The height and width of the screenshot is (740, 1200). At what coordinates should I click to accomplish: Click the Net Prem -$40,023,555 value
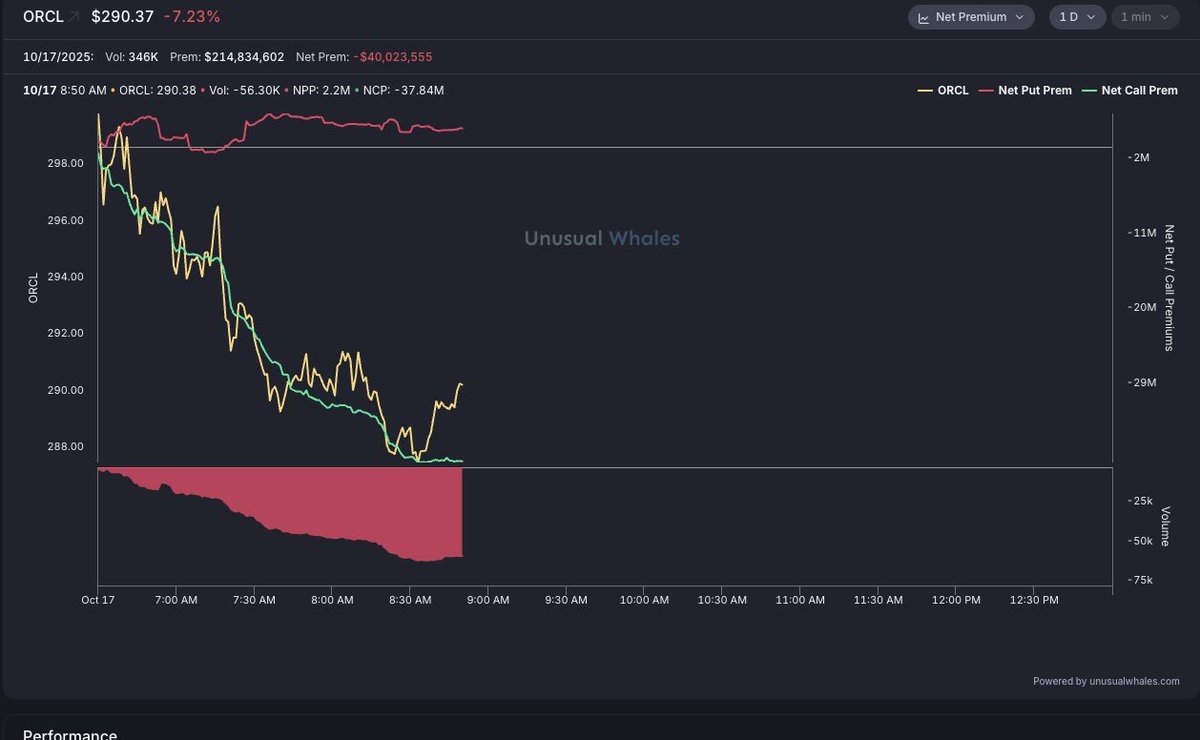[x=393, y=57]
